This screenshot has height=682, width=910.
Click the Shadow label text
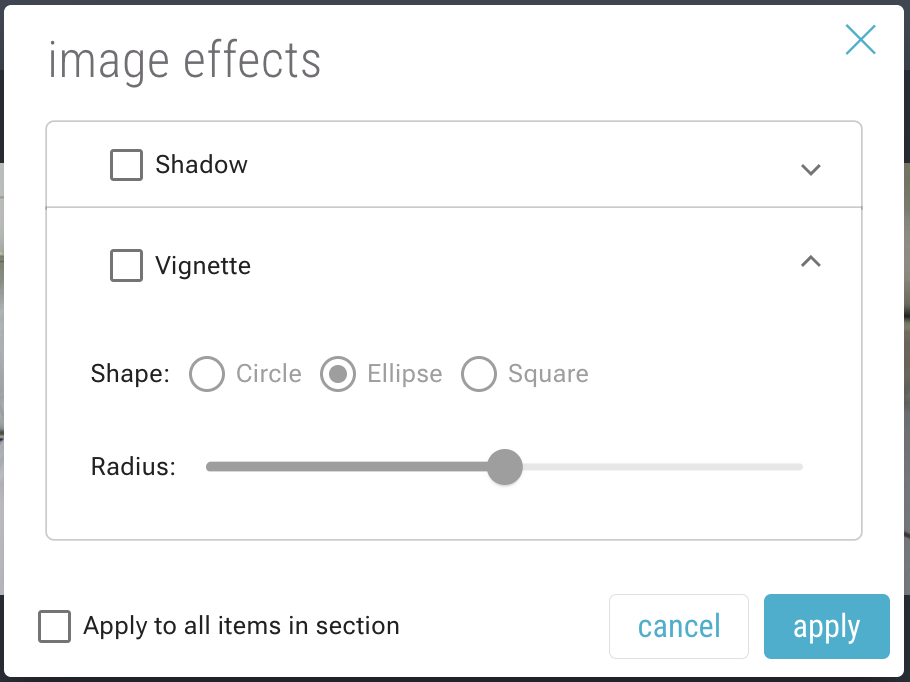click(x=201, y=165)
